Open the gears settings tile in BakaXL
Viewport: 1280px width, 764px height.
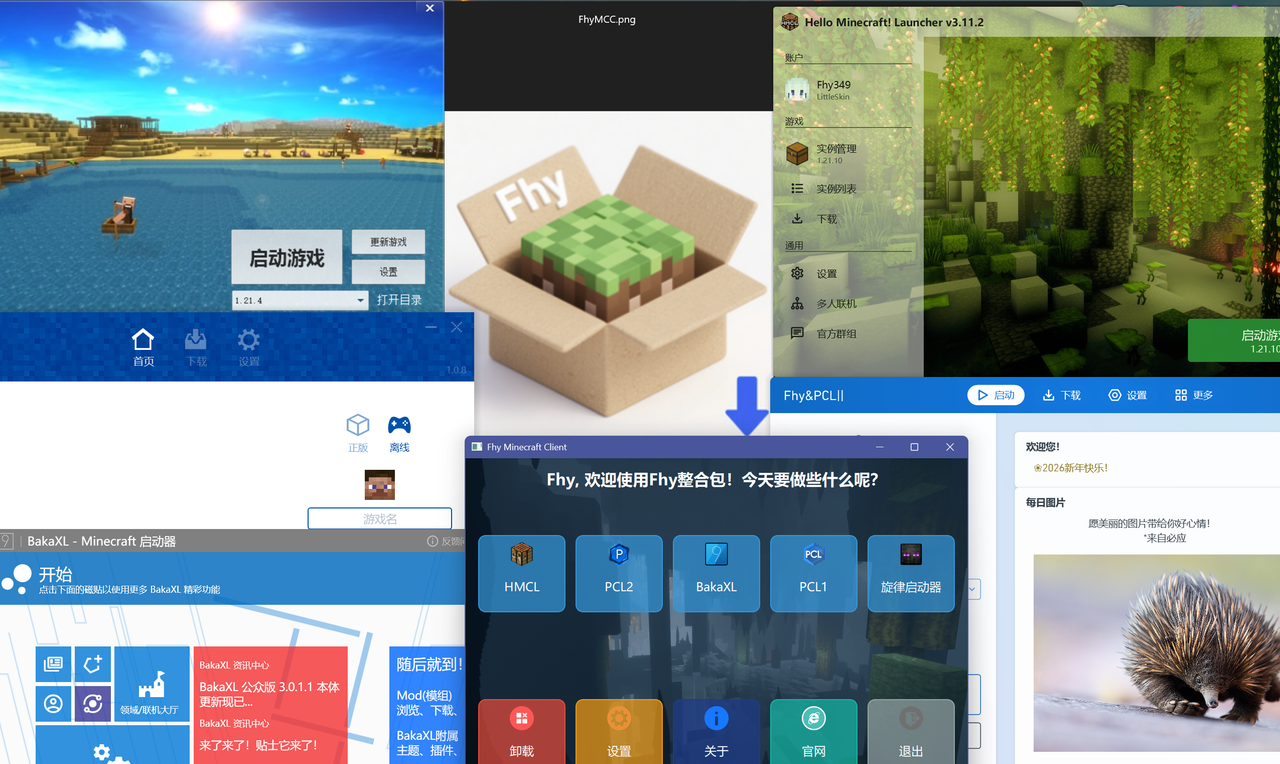point(113,745)
